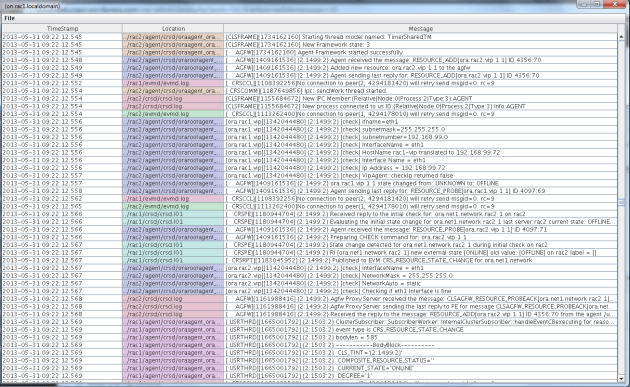Select 'Agfw Proxy Server received the message' row

(x=420, y=299)
